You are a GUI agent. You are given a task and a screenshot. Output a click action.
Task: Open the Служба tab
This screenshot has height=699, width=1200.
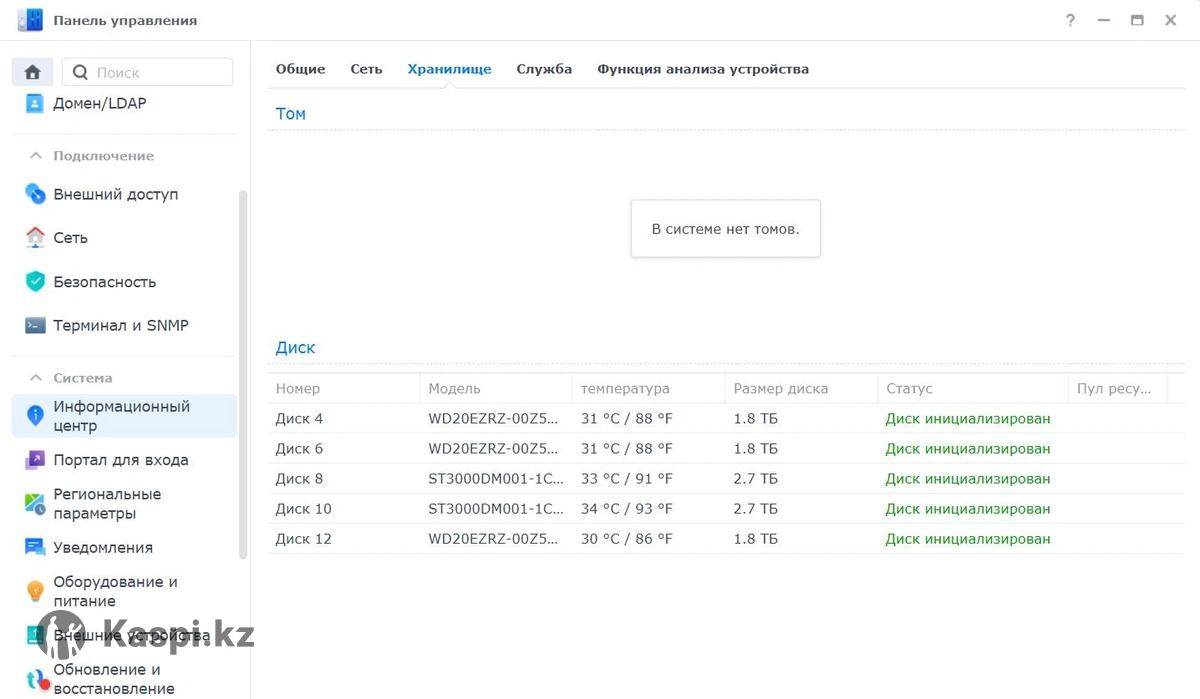tap(544, 69)
